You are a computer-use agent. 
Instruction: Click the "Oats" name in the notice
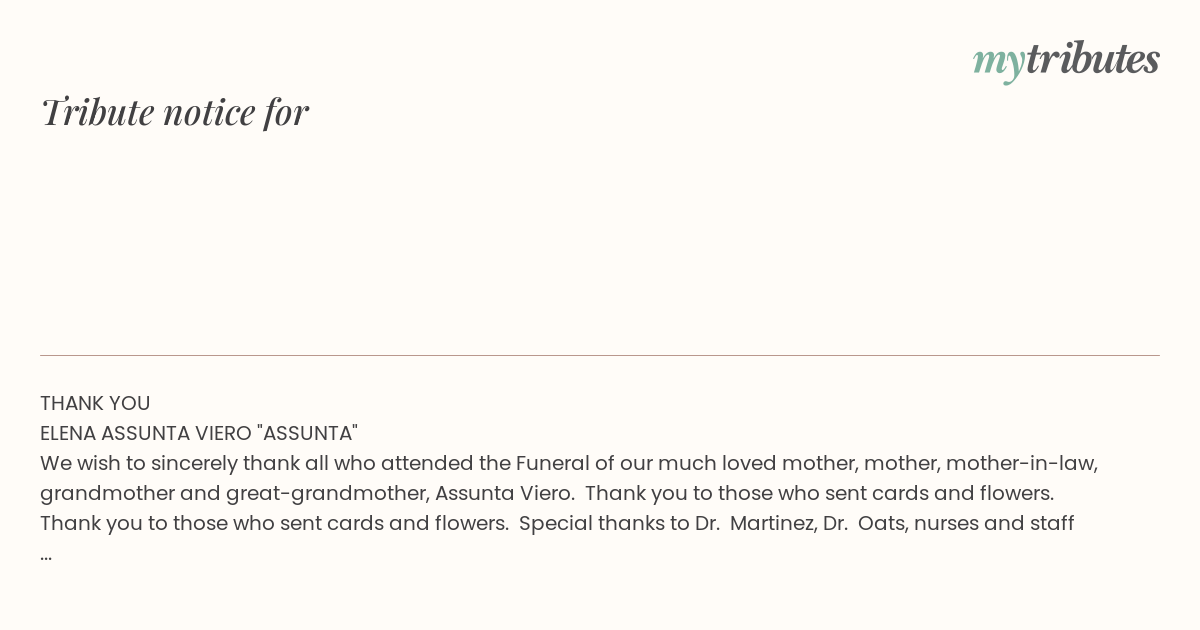pyautogui.click(x=881, y=523)
